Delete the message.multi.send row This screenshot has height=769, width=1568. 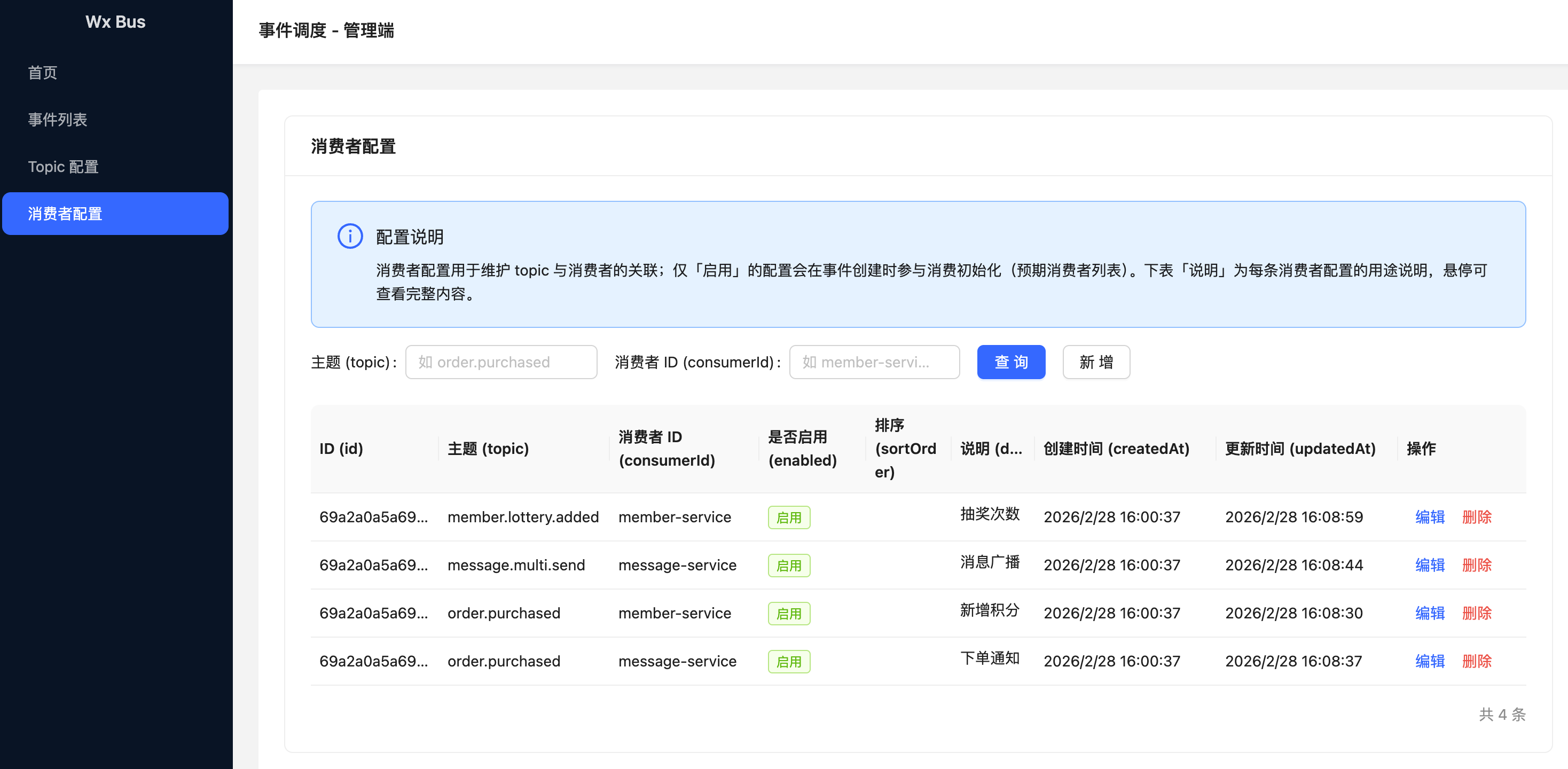click(x=1476, y=565)
